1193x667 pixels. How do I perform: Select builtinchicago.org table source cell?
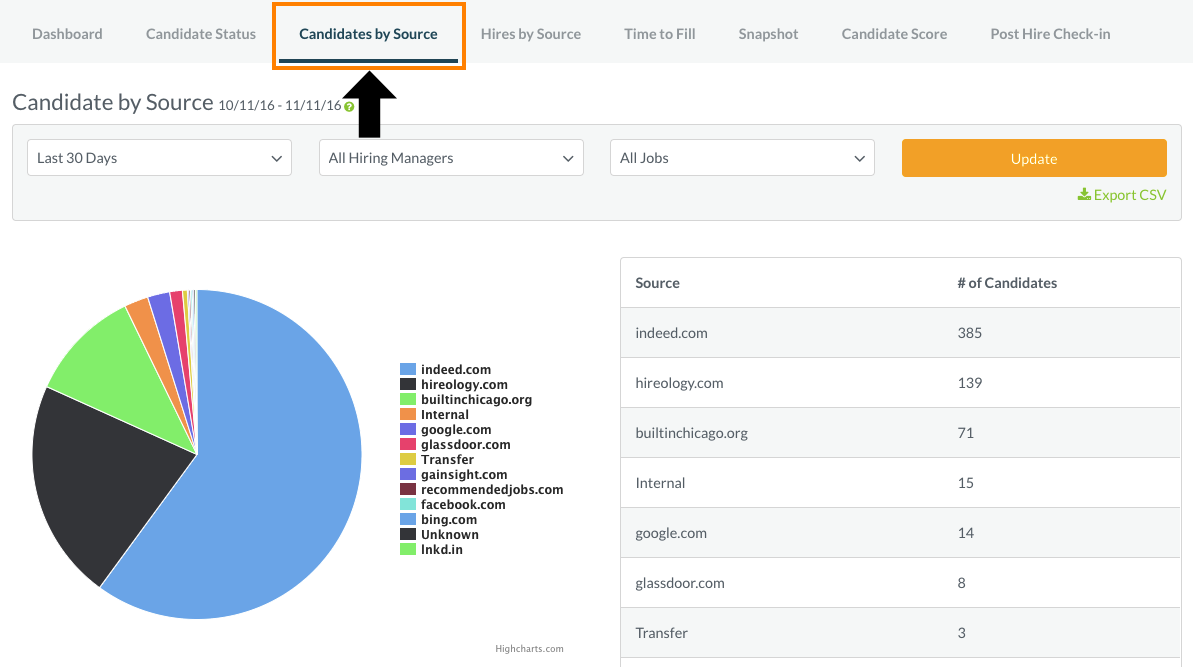pos(692,434)
